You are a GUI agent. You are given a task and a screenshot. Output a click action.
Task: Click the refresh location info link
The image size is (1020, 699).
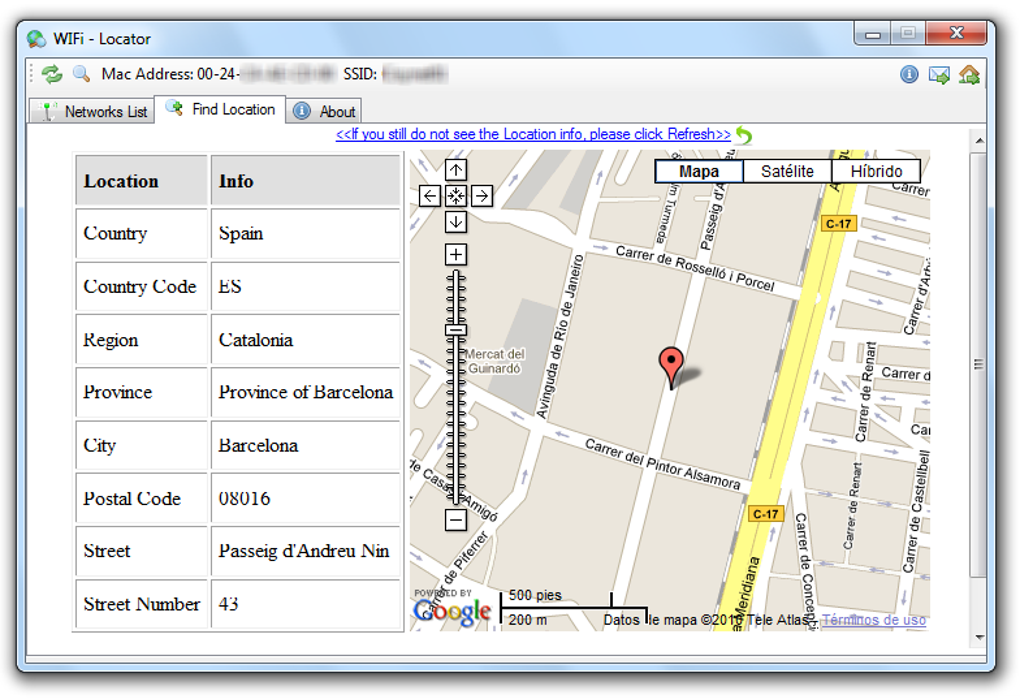pos(533,134)
